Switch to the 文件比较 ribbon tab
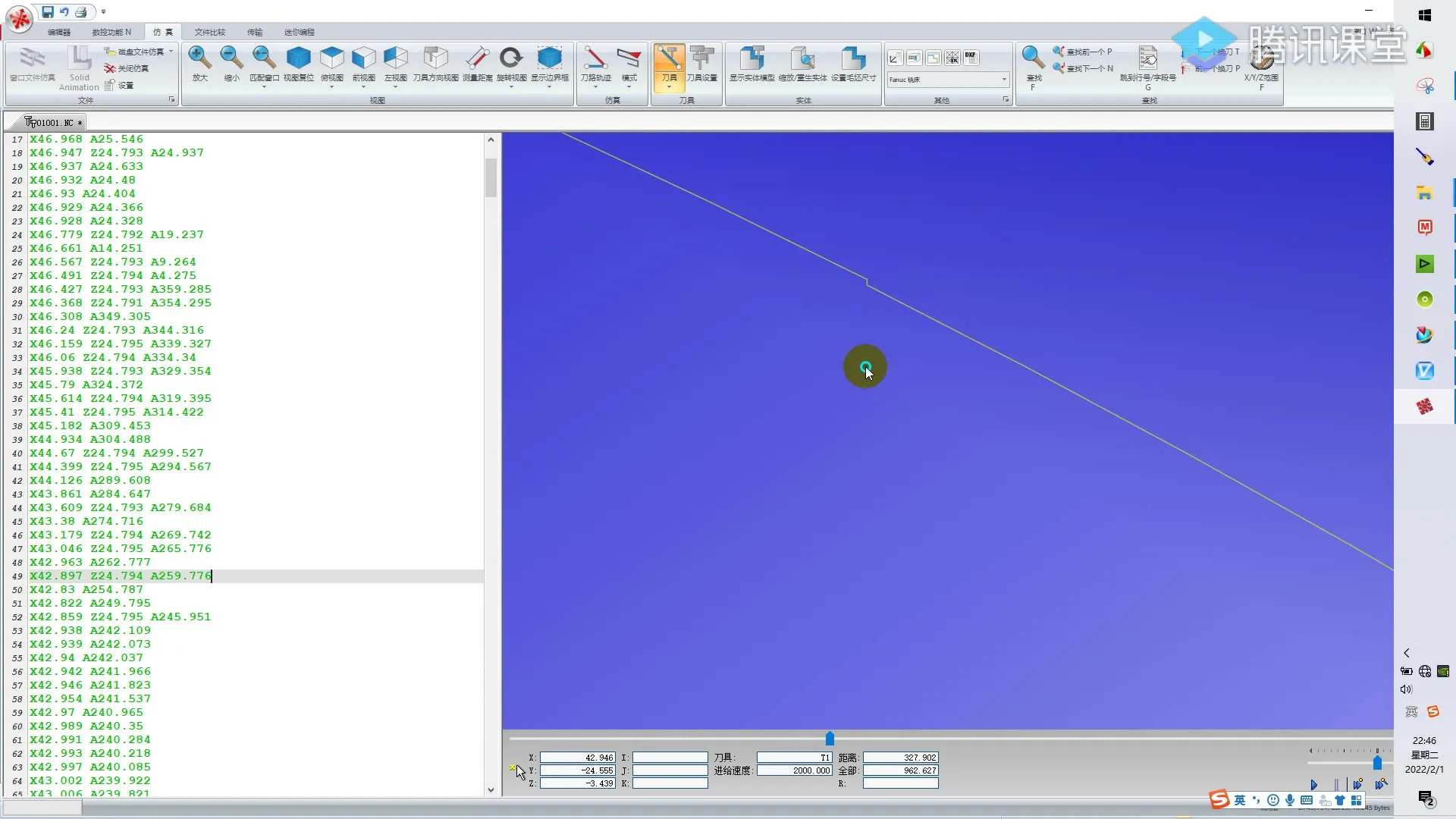 coord(209,32)
